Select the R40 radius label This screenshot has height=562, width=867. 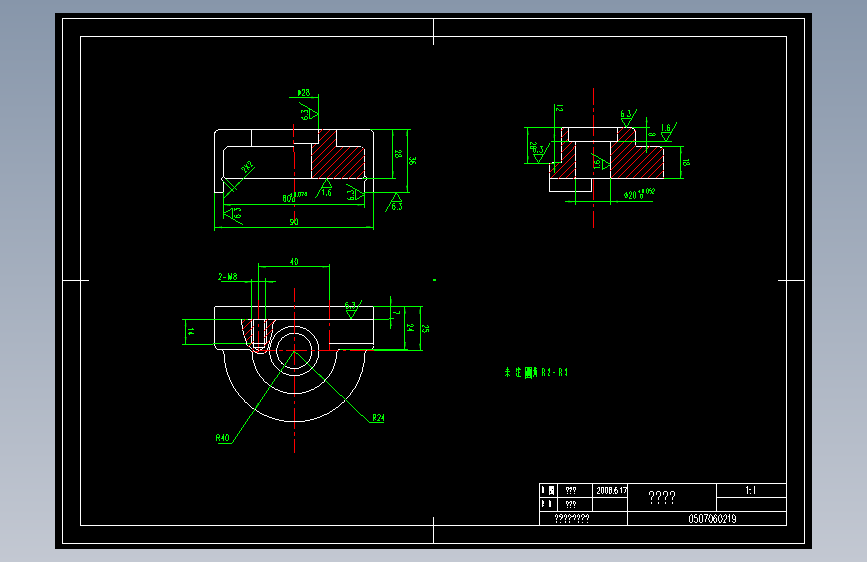coord(222,438)
